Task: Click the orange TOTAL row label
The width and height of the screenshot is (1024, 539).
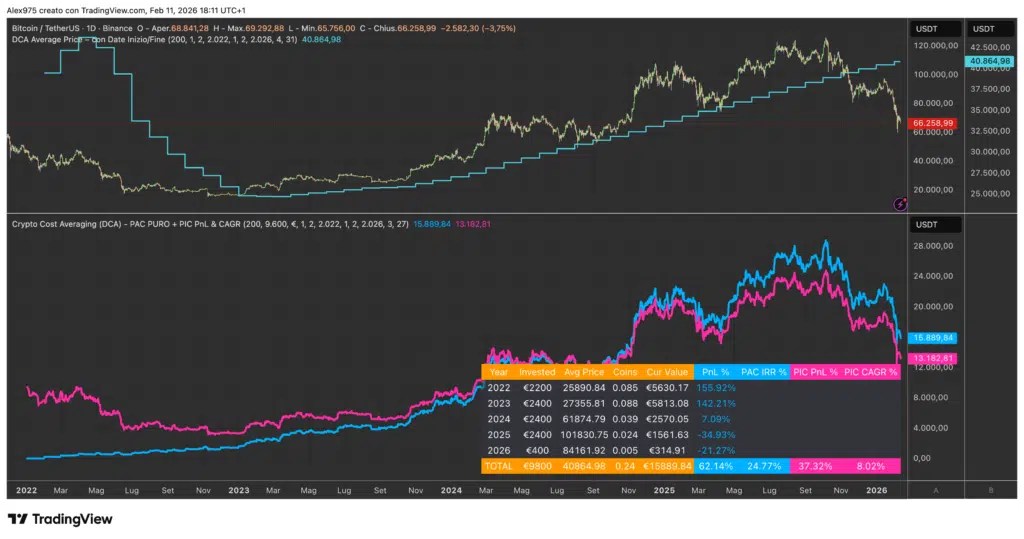Action: click(x=498, y=466)
